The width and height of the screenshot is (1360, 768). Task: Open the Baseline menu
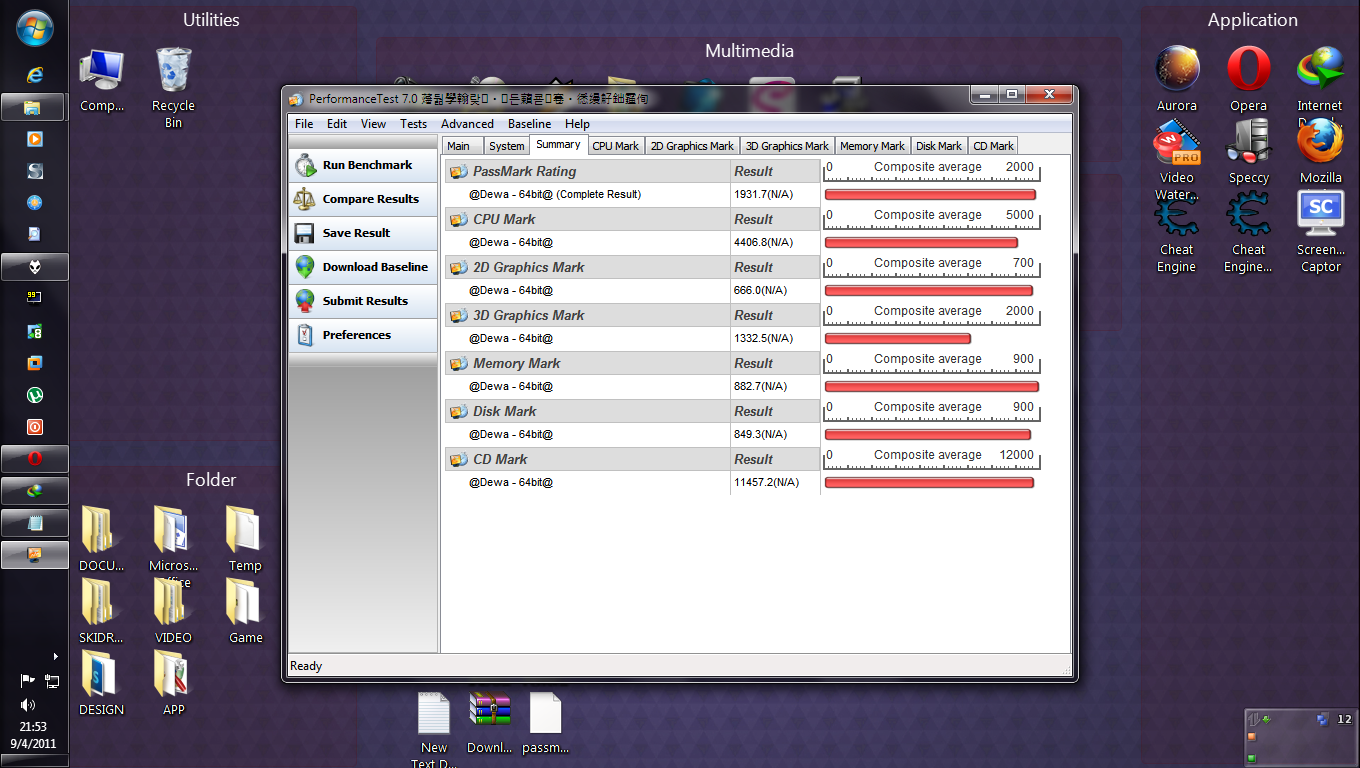pyautogui.click(x=529, y=124)
